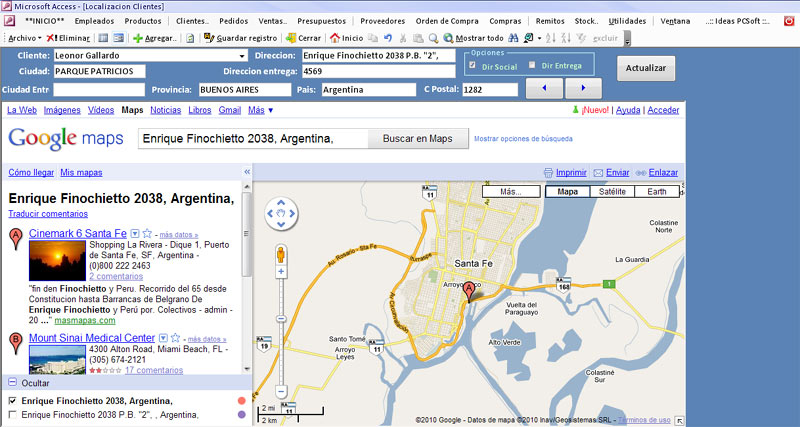Click the Street View pegman icon
This screenshot has height=427, width=800.
tap(281, 252)
